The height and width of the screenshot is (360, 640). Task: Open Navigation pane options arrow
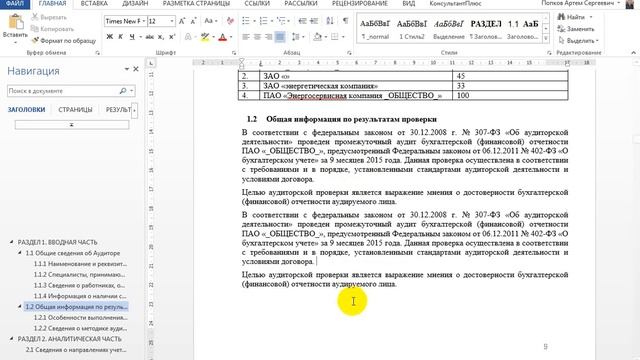point(127,69)
